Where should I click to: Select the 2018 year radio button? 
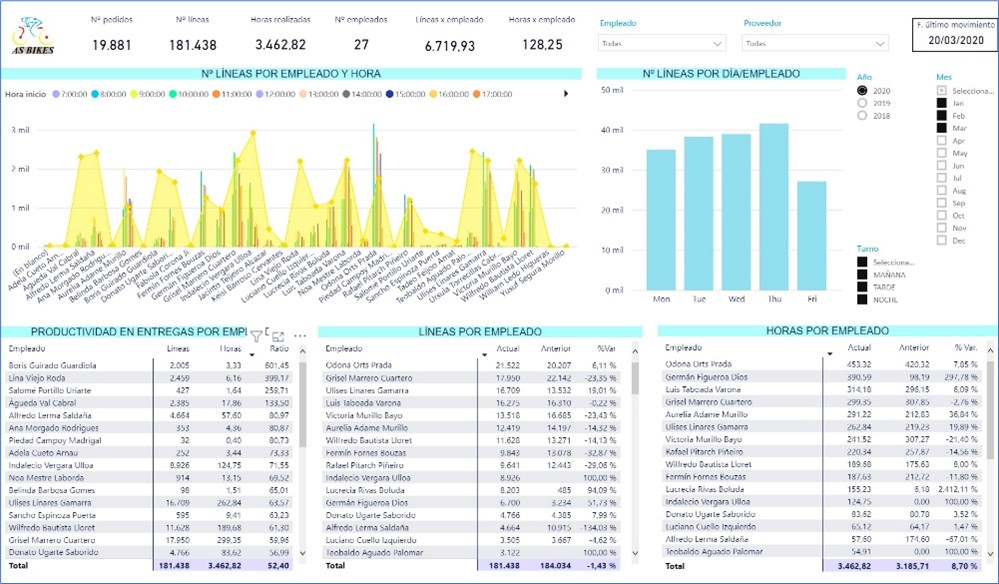click(x=862, y=116)
